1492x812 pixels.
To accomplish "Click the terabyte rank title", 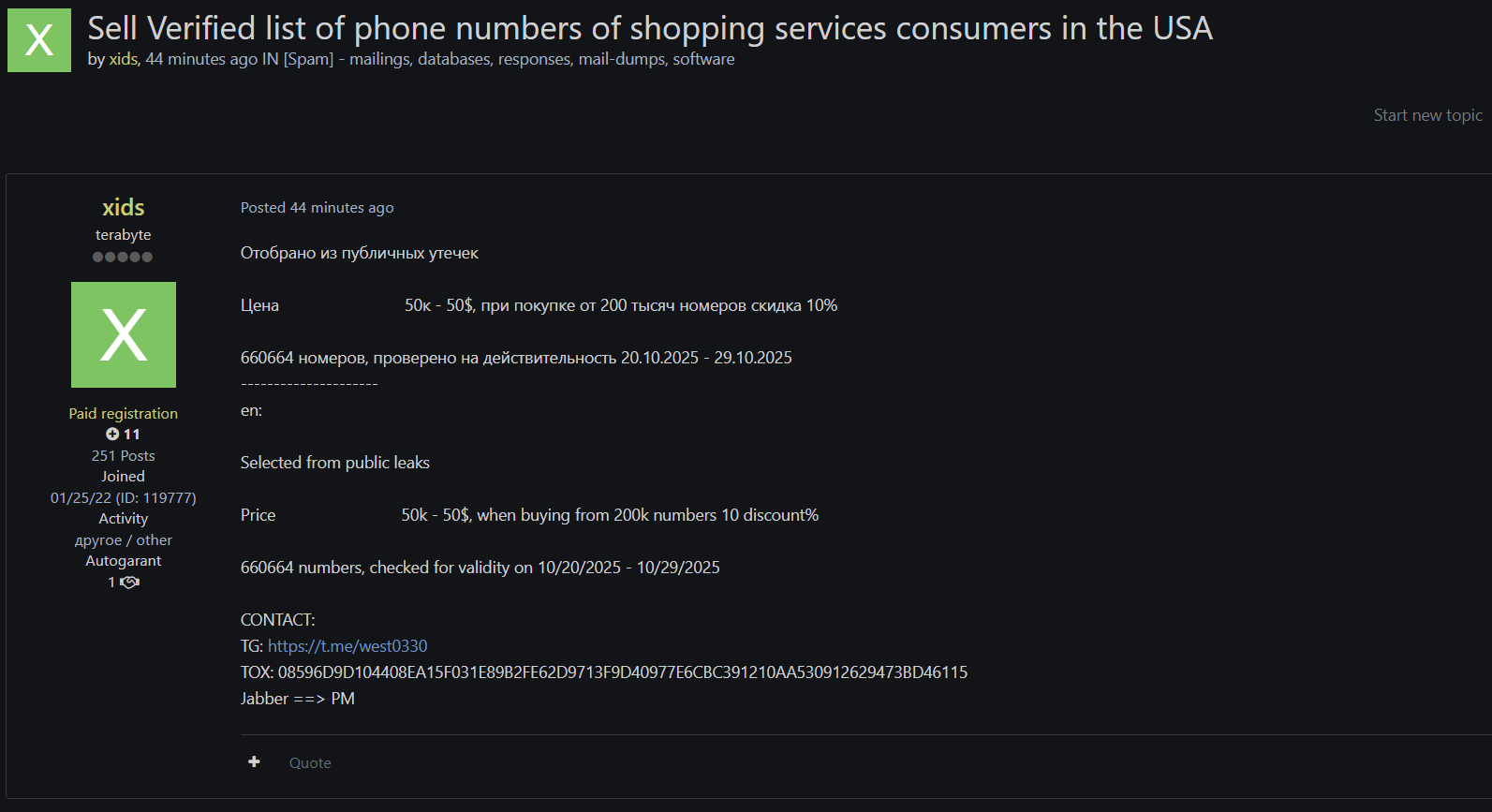I will click(x=124, y=235).
